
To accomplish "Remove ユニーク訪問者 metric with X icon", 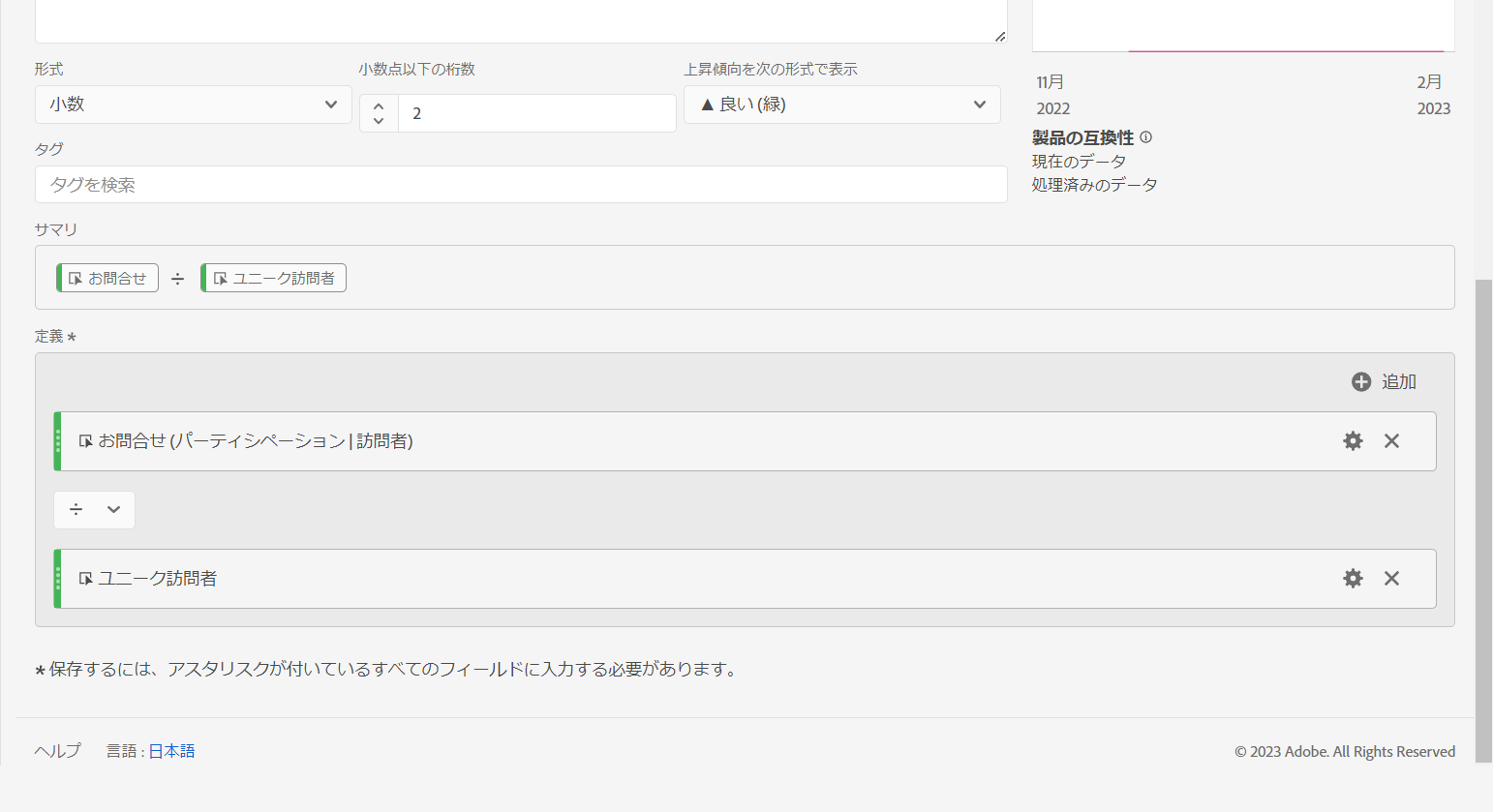I will pyautogui.click(x=1391, y=579).
